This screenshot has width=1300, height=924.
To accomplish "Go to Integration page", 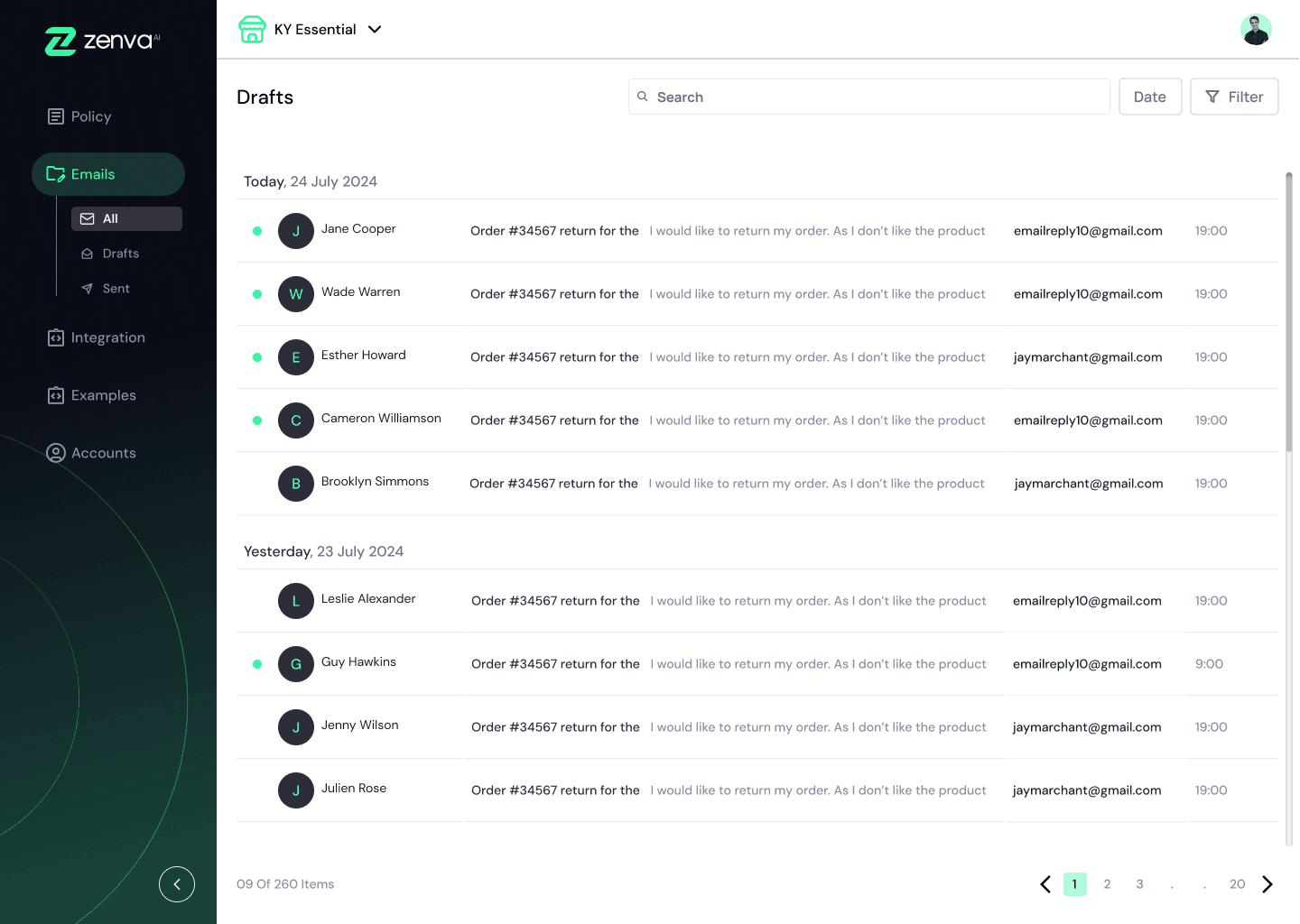I will point(96,337).
